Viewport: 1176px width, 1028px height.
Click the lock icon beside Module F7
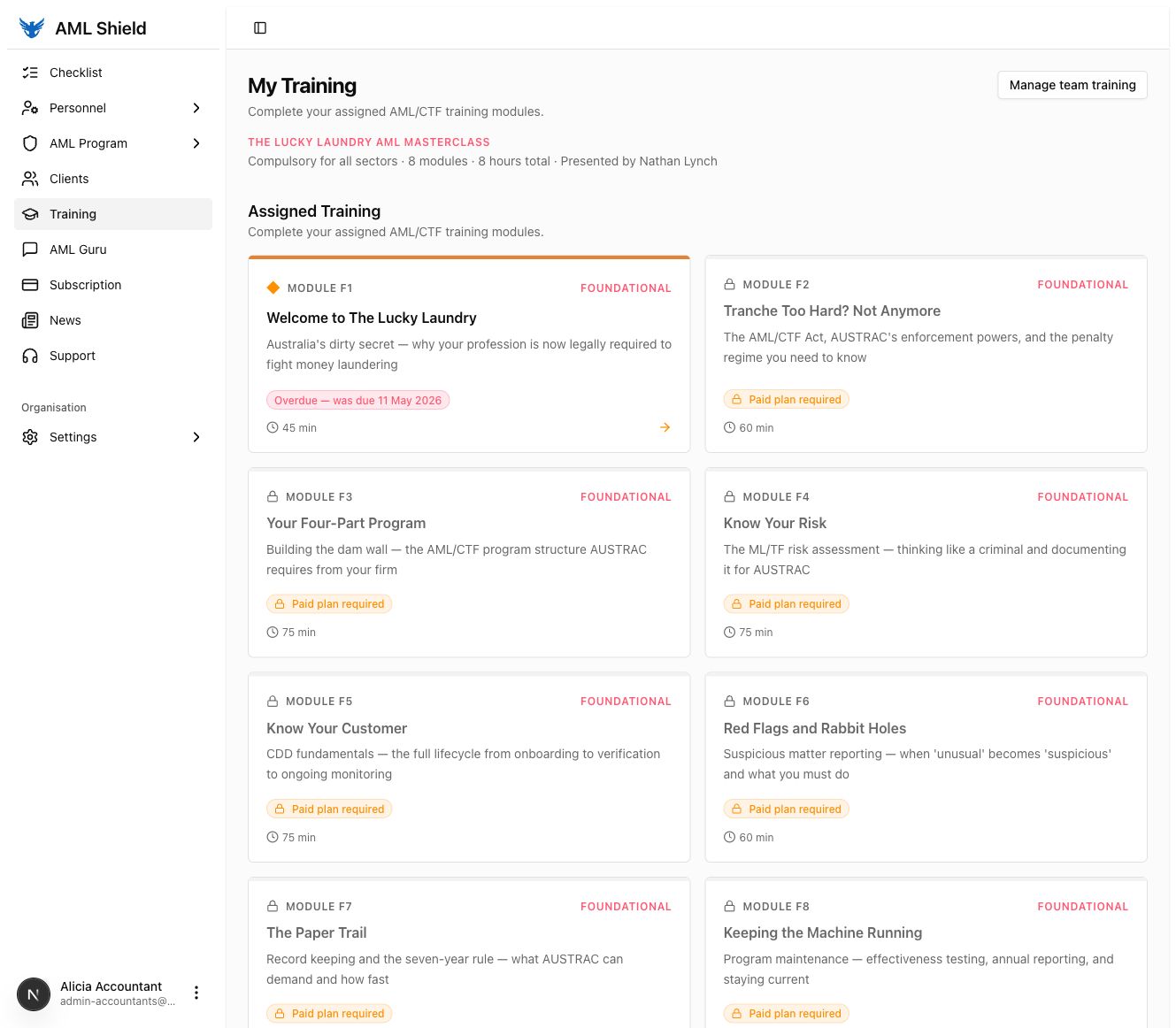pos(273,906)
